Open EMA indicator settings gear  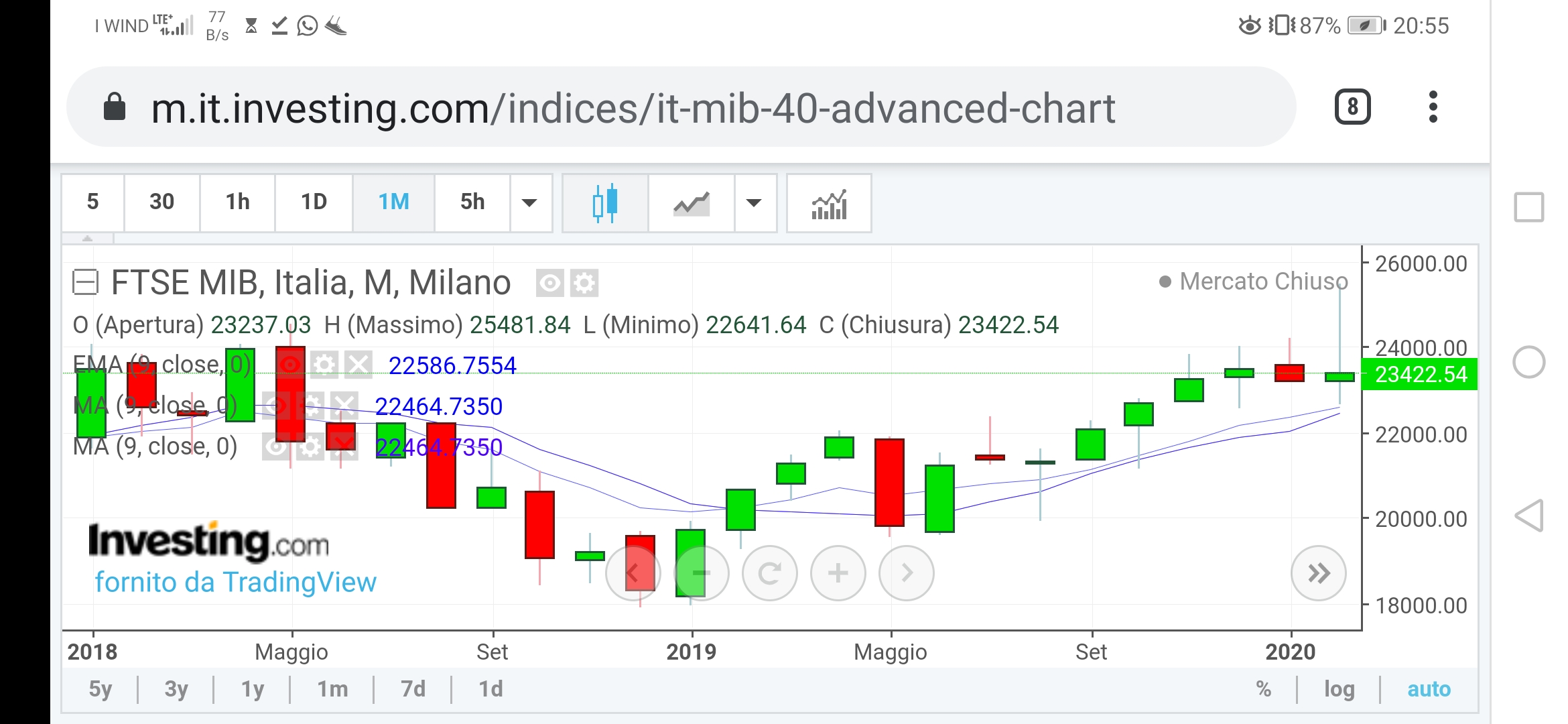pyautogui.click(x=324, y=365)
